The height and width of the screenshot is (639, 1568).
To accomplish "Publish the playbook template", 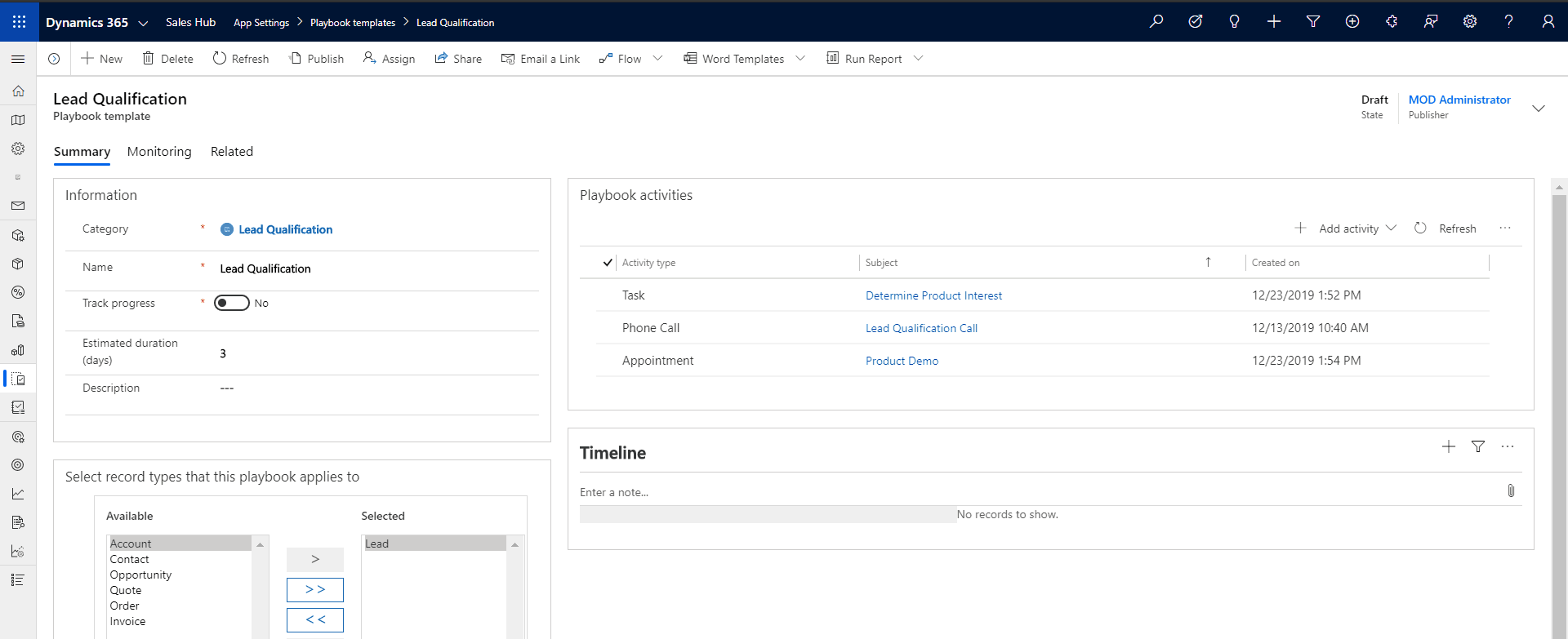I will [x=316, y=59].
